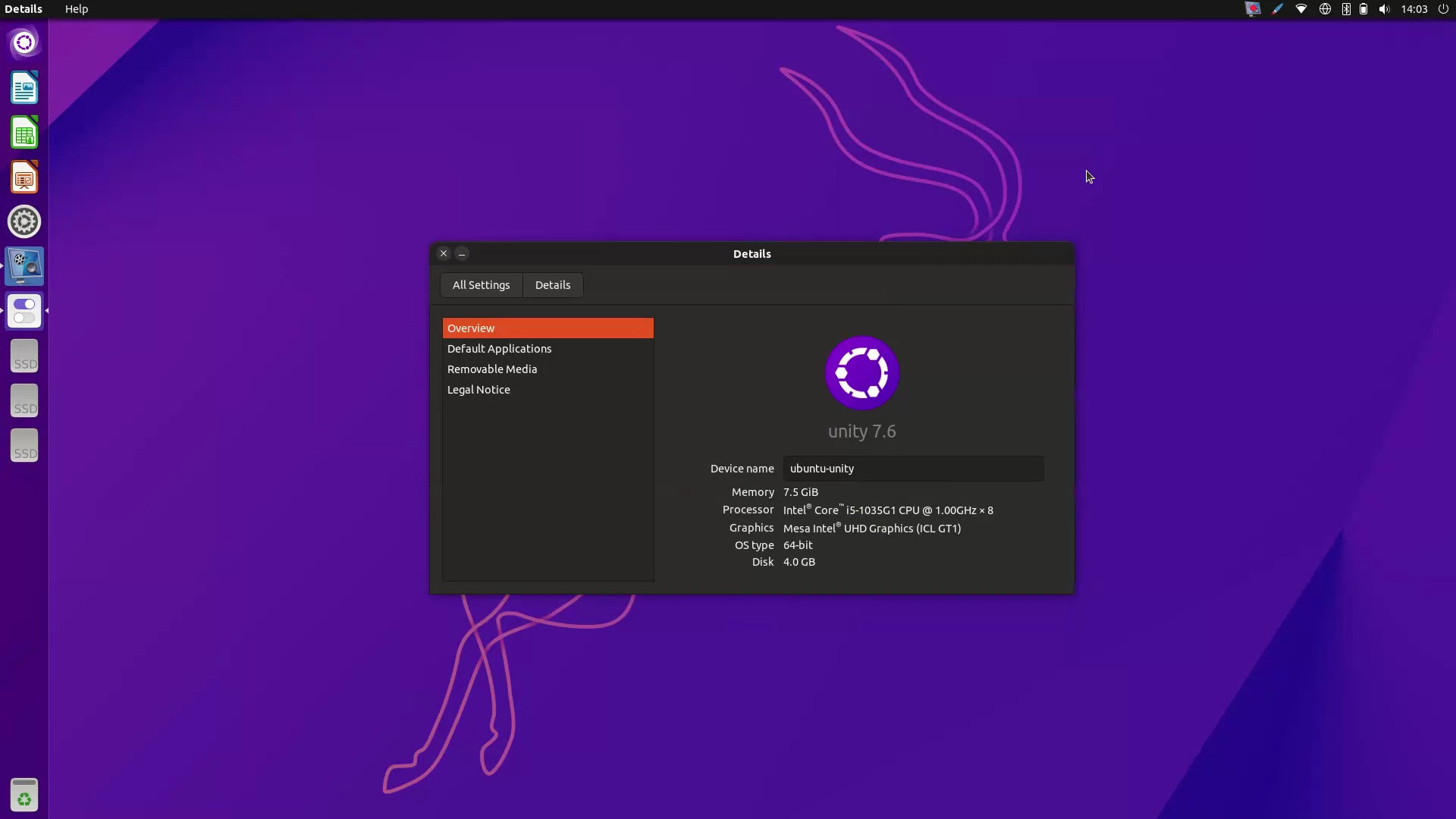Click the Unity Tweak toggle icon in dock
Screen dimensions: 1456x819
24,311
